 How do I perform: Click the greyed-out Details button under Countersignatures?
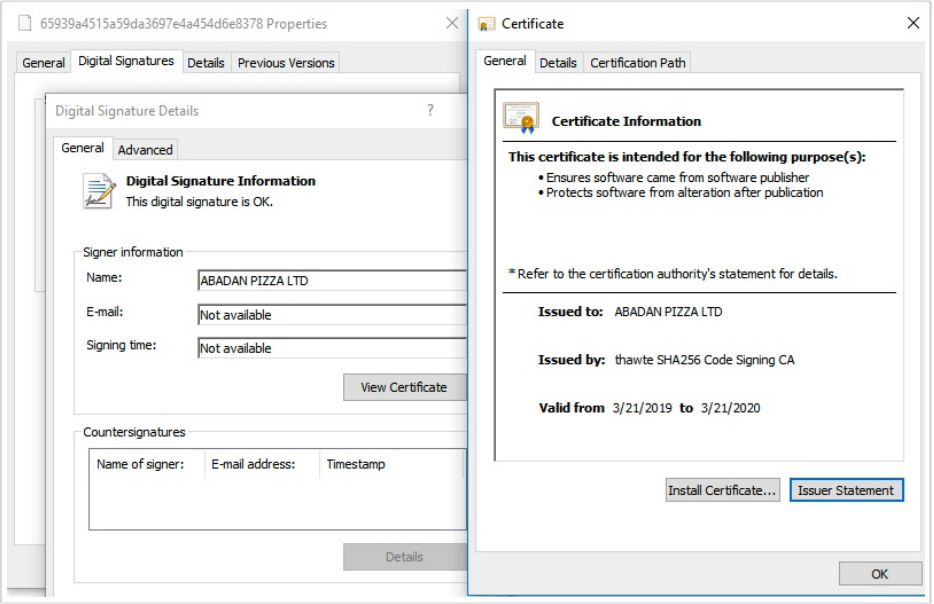click(404, 557)
